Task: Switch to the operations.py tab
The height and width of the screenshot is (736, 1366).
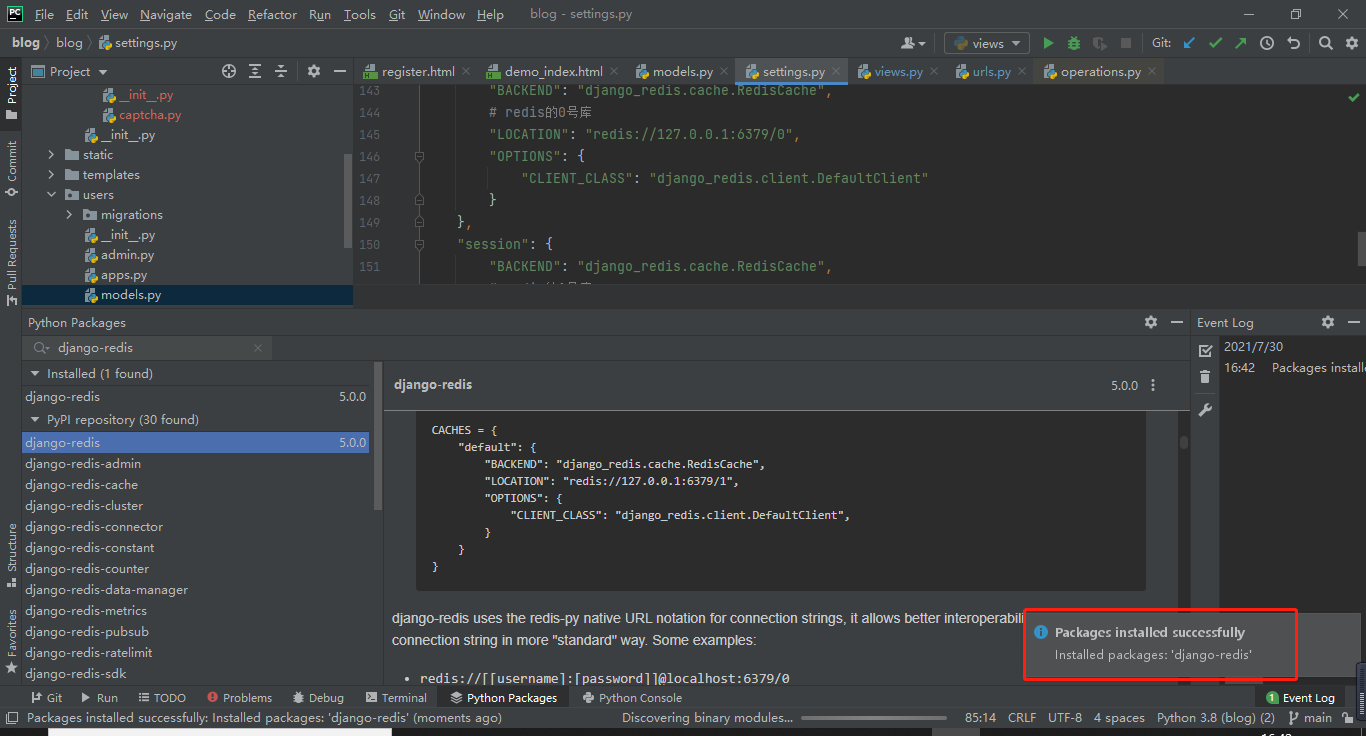Action: click(1100, 72)
